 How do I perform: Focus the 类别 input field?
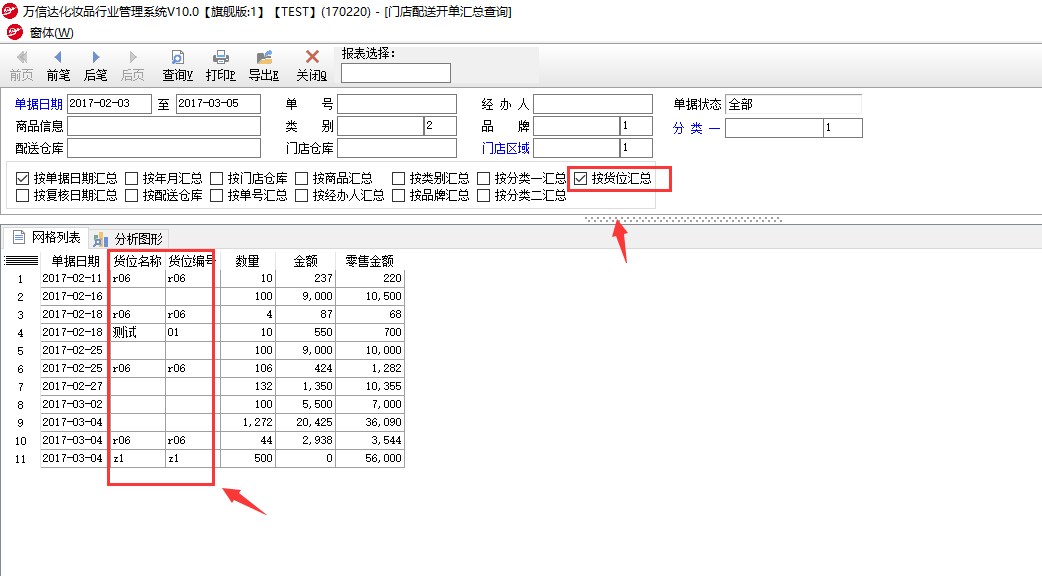tap(381, 126)
